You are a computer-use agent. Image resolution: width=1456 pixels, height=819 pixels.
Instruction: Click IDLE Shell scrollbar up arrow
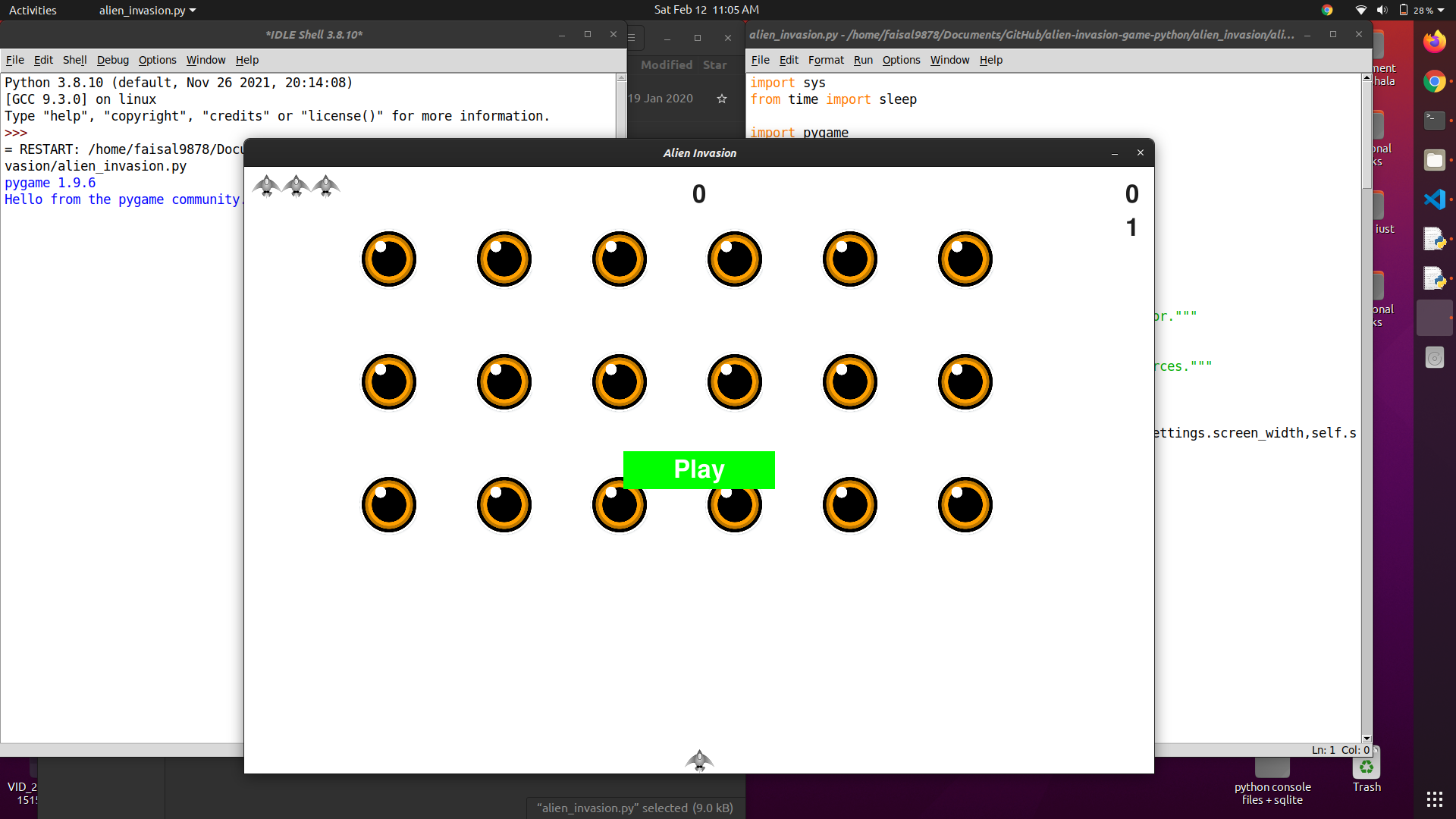coord(621,77)
